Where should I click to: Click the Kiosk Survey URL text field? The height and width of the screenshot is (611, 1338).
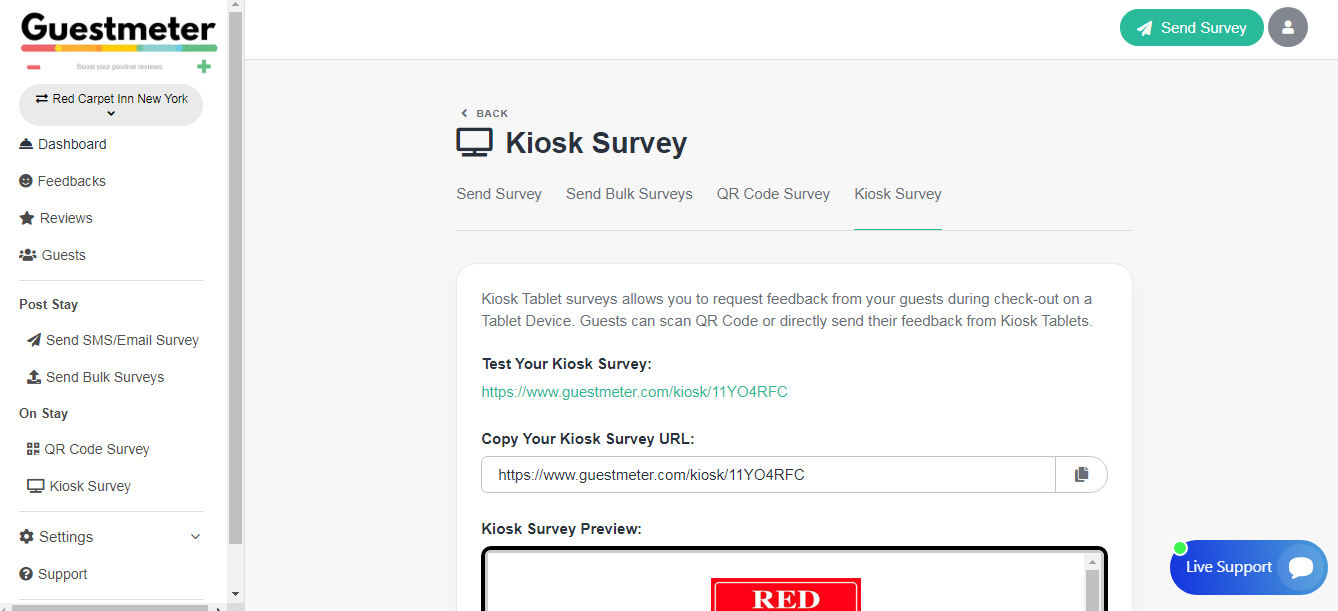(x=767, y=475)
